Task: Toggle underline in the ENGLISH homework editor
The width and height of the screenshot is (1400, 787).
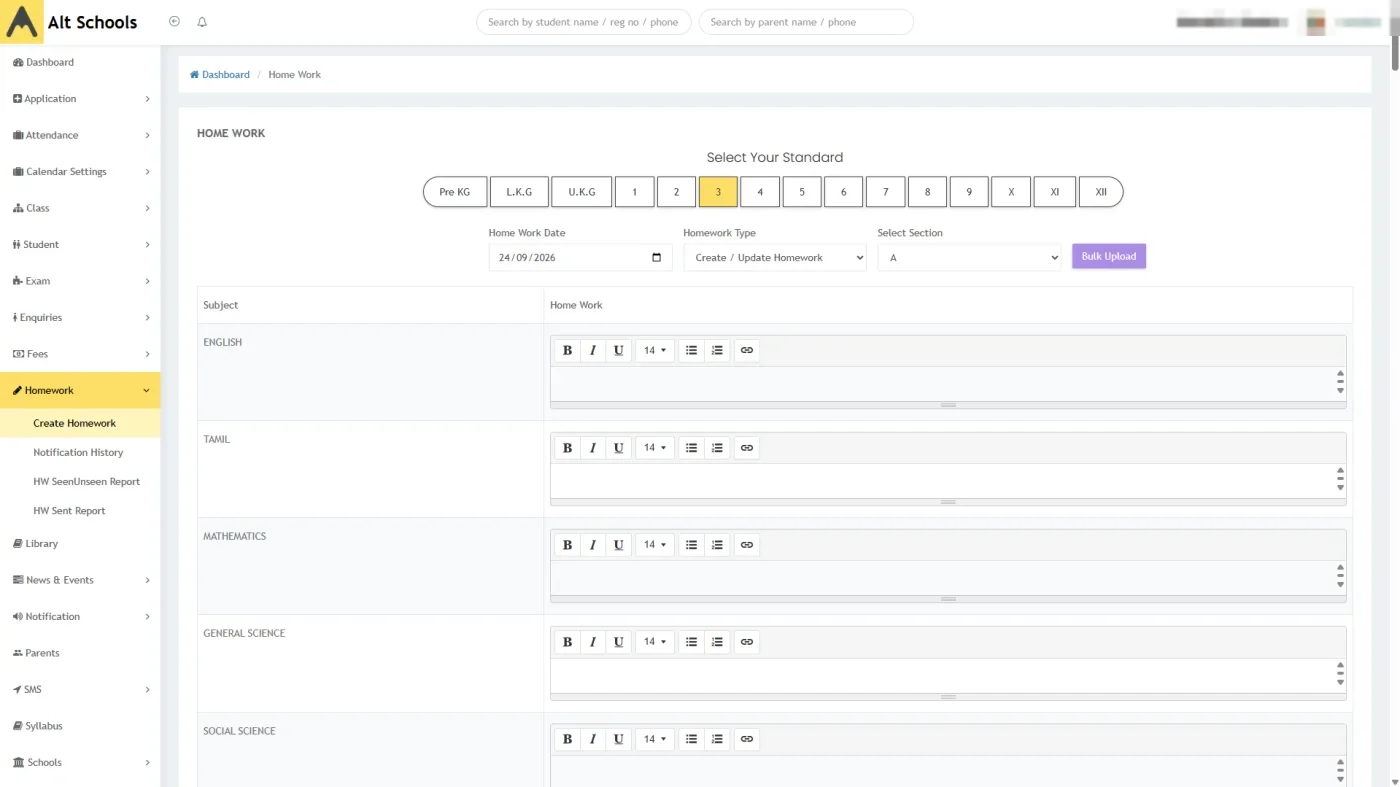Action: [x=619, y=350]
